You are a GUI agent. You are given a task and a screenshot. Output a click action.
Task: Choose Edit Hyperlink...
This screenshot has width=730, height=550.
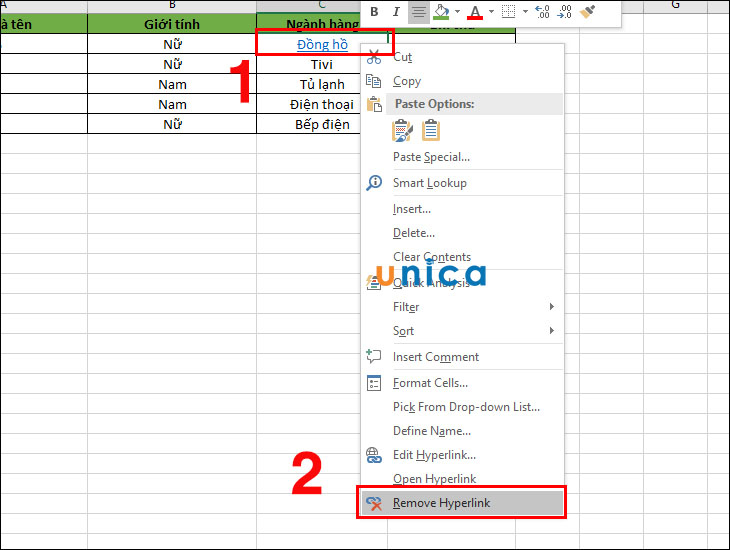pos(434,455)
